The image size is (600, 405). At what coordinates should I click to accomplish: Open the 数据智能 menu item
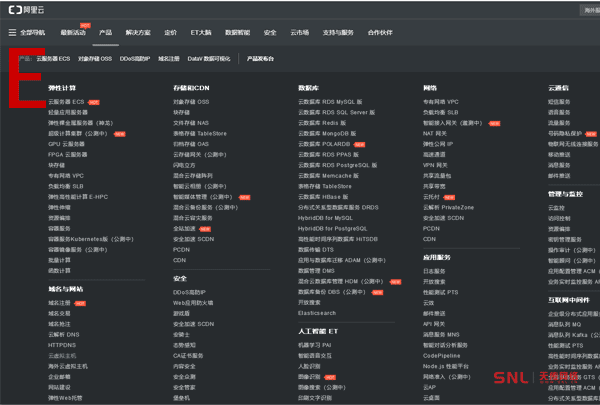coord(238,33)
